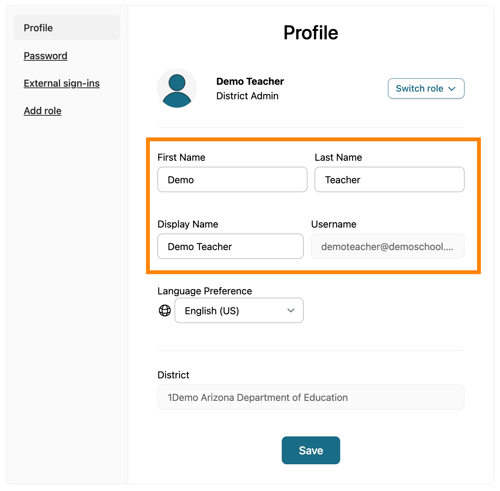Focus the Last Name input field
The width and height of the screenshot is (500, 491).
click(x=389, y=180)
